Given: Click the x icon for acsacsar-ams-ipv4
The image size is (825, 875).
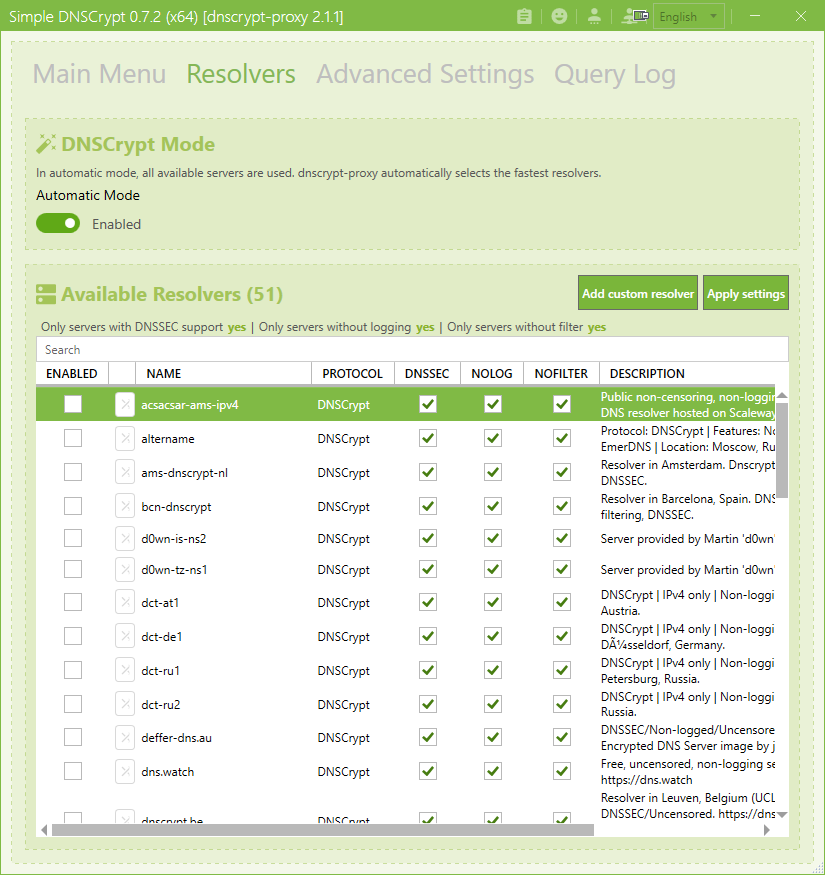Looking at the screenshot, I should 125,405.
